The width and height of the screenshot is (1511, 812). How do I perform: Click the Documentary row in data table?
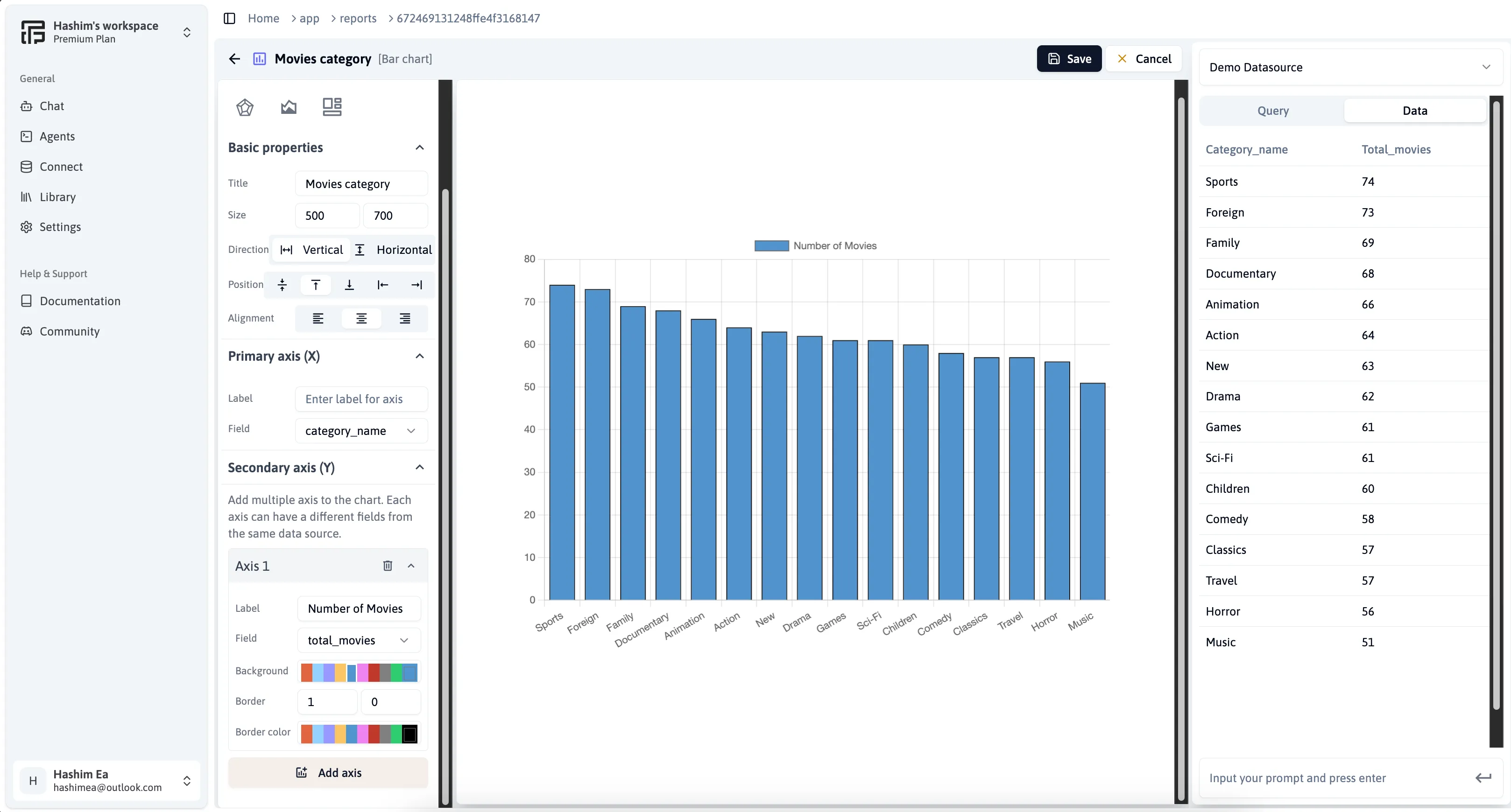tap(1343, 274)
